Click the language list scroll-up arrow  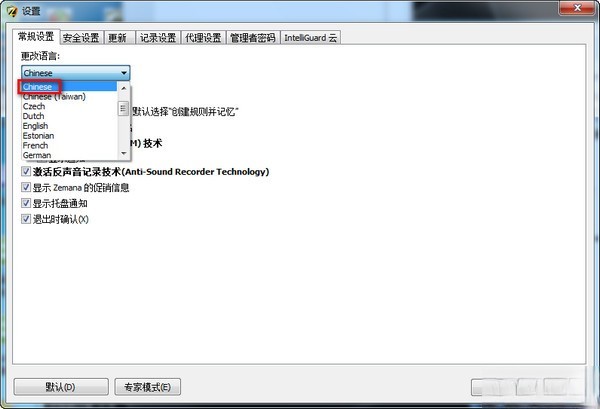point(123,88)
